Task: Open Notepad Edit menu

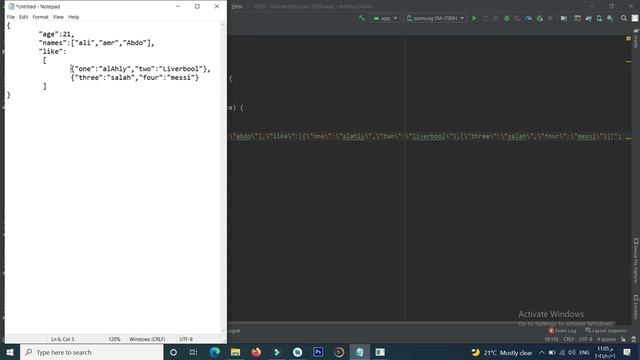Action: 24,17
